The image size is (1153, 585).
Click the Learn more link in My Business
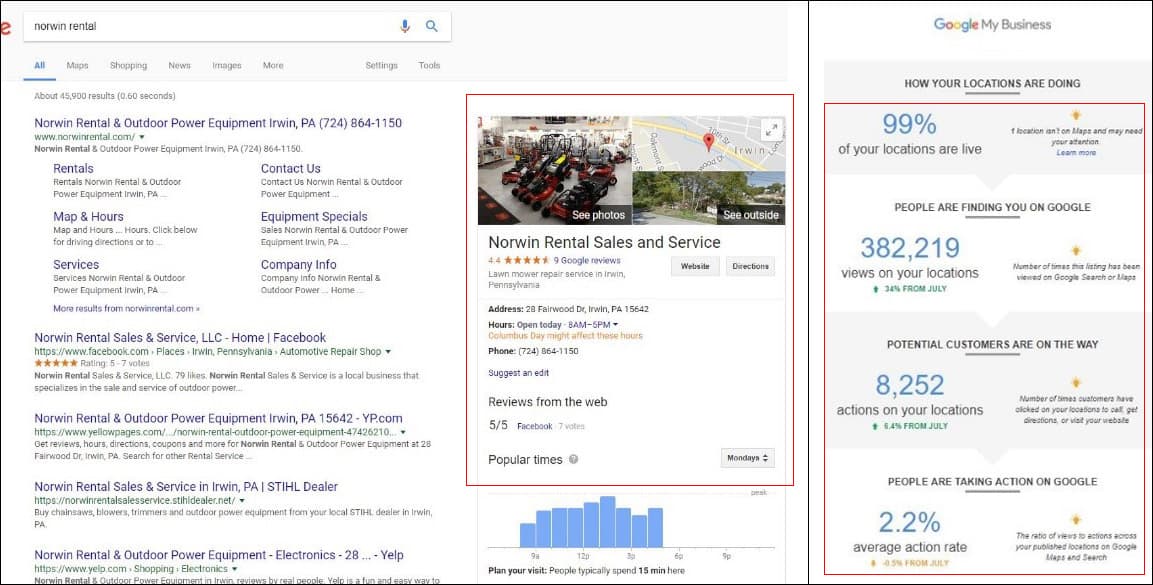click(1076, 153)
